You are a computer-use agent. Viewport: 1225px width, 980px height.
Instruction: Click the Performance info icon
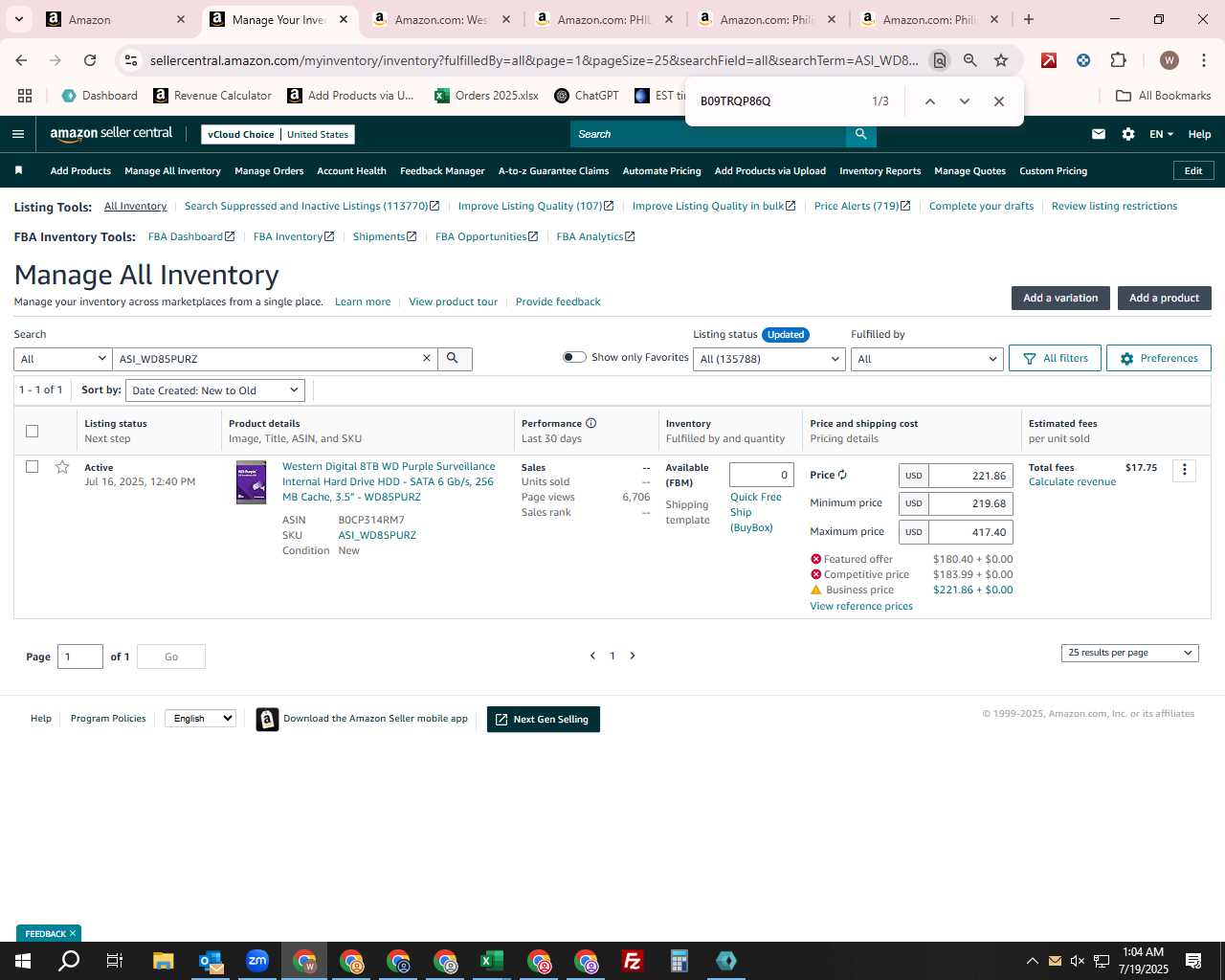click(x=590, y=423)
